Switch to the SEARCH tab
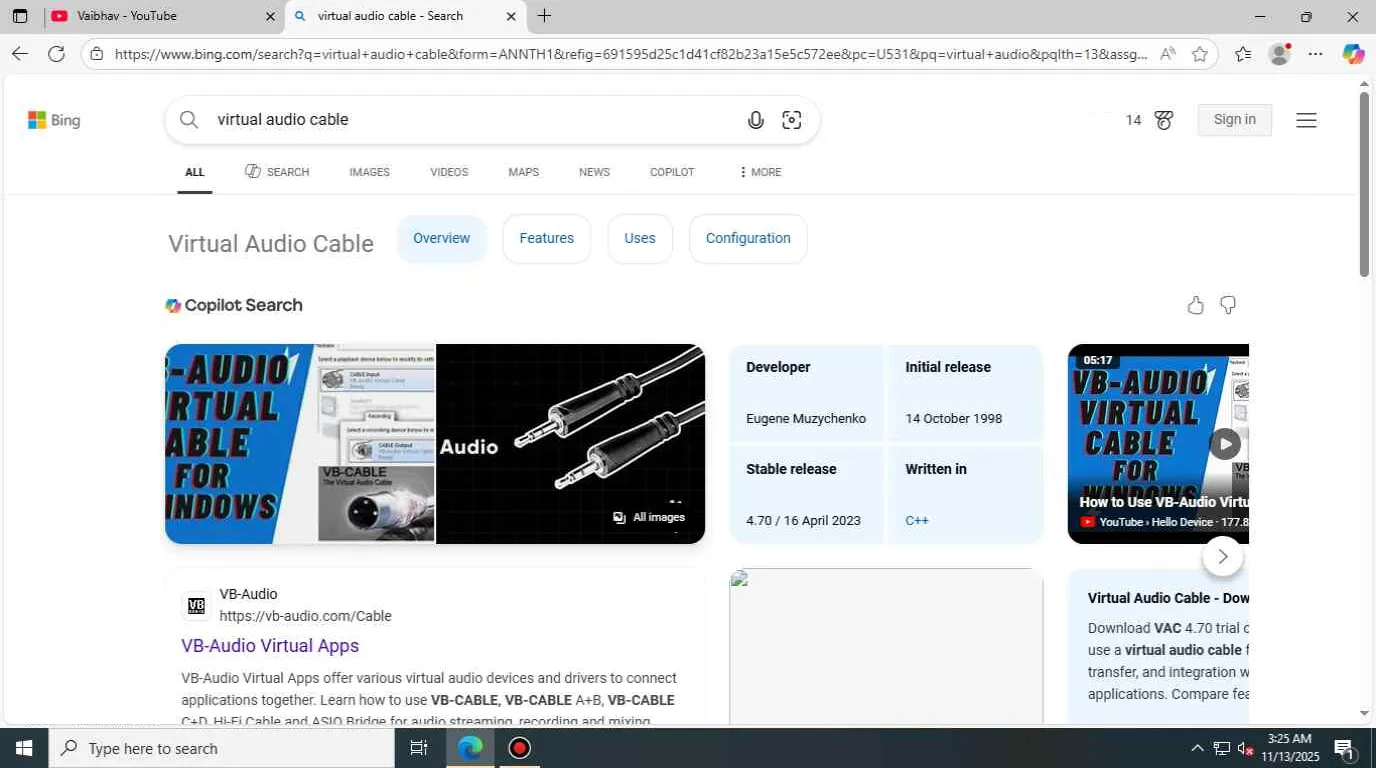 pos(277,172)
